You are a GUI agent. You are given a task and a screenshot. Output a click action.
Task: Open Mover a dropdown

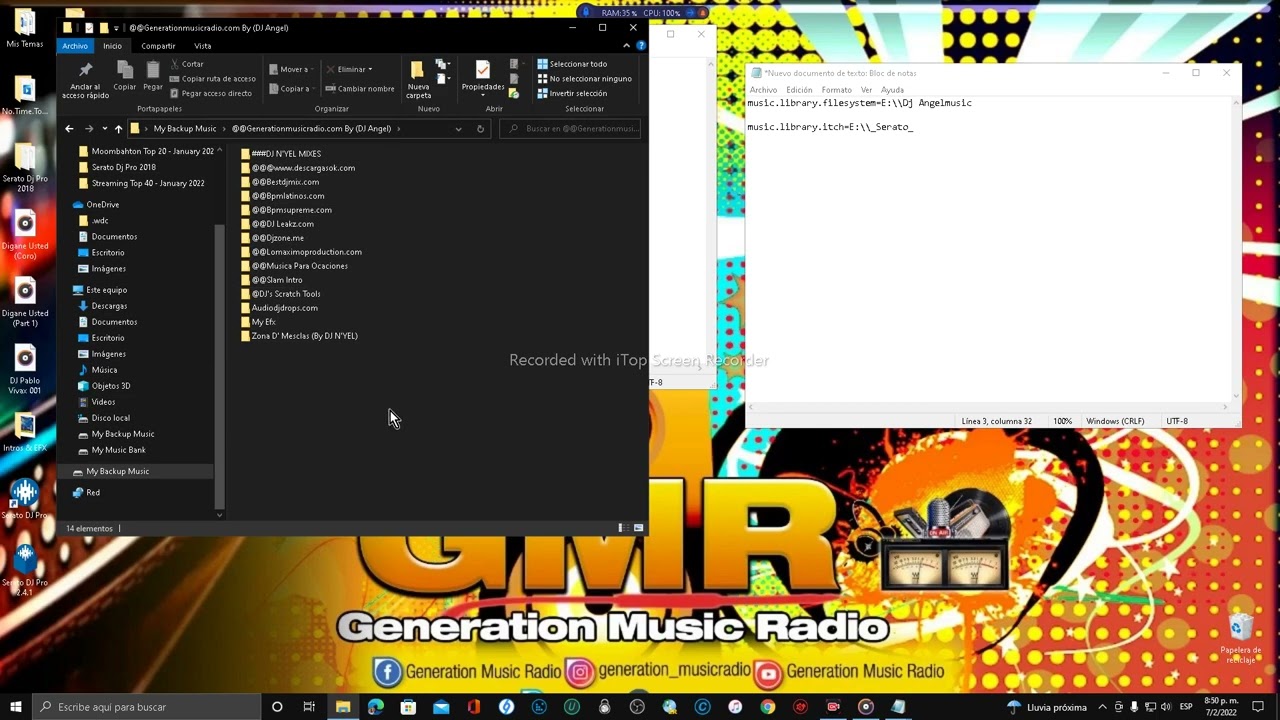(291, 69)
